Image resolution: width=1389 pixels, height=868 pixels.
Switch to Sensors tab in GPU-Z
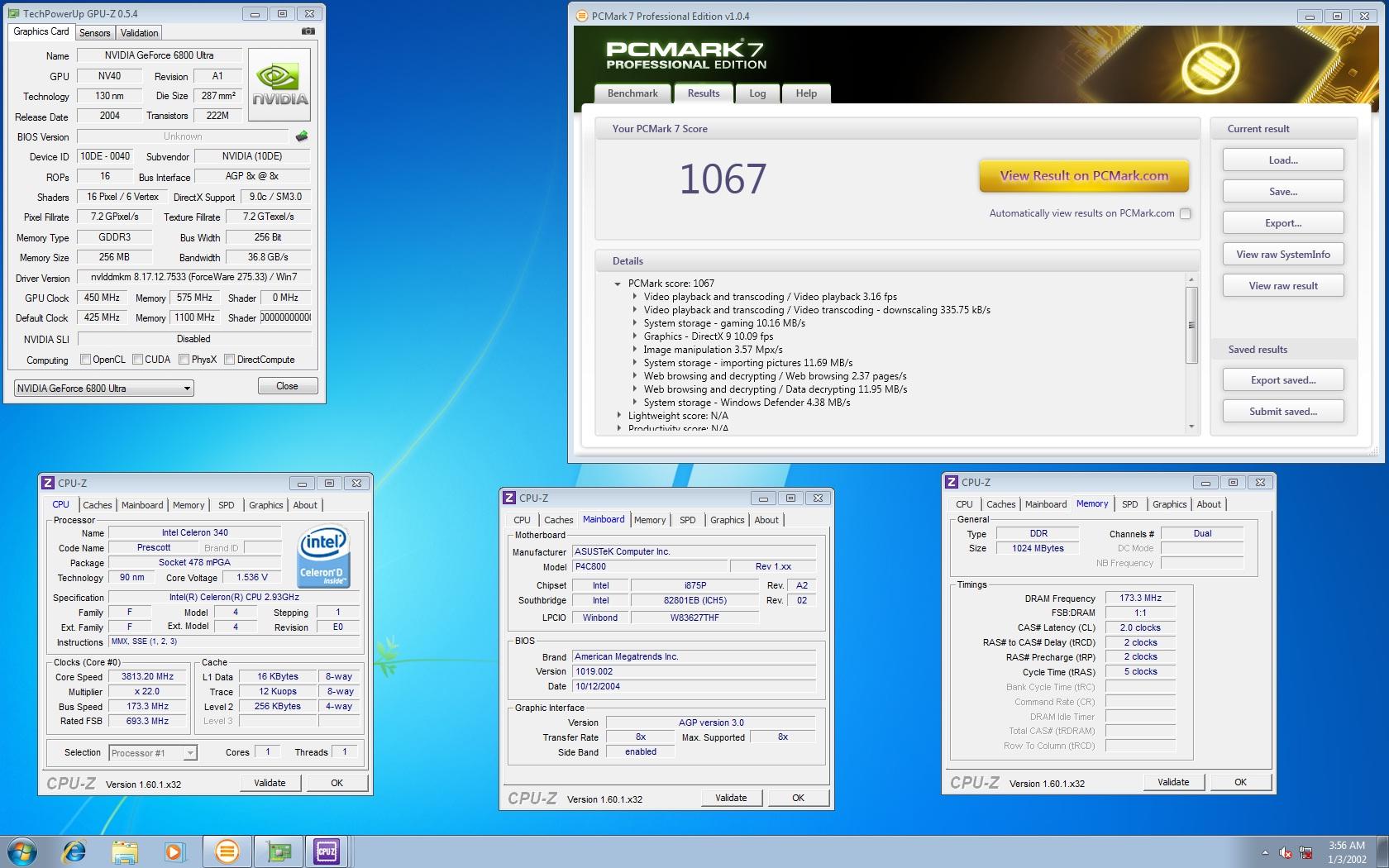pos(94,33)
